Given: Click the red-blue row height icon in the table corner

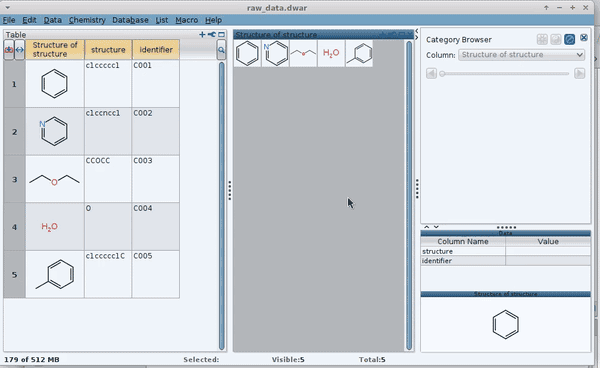Looking at the screenshot, I should pyautogui.click(x=9, y=50).
